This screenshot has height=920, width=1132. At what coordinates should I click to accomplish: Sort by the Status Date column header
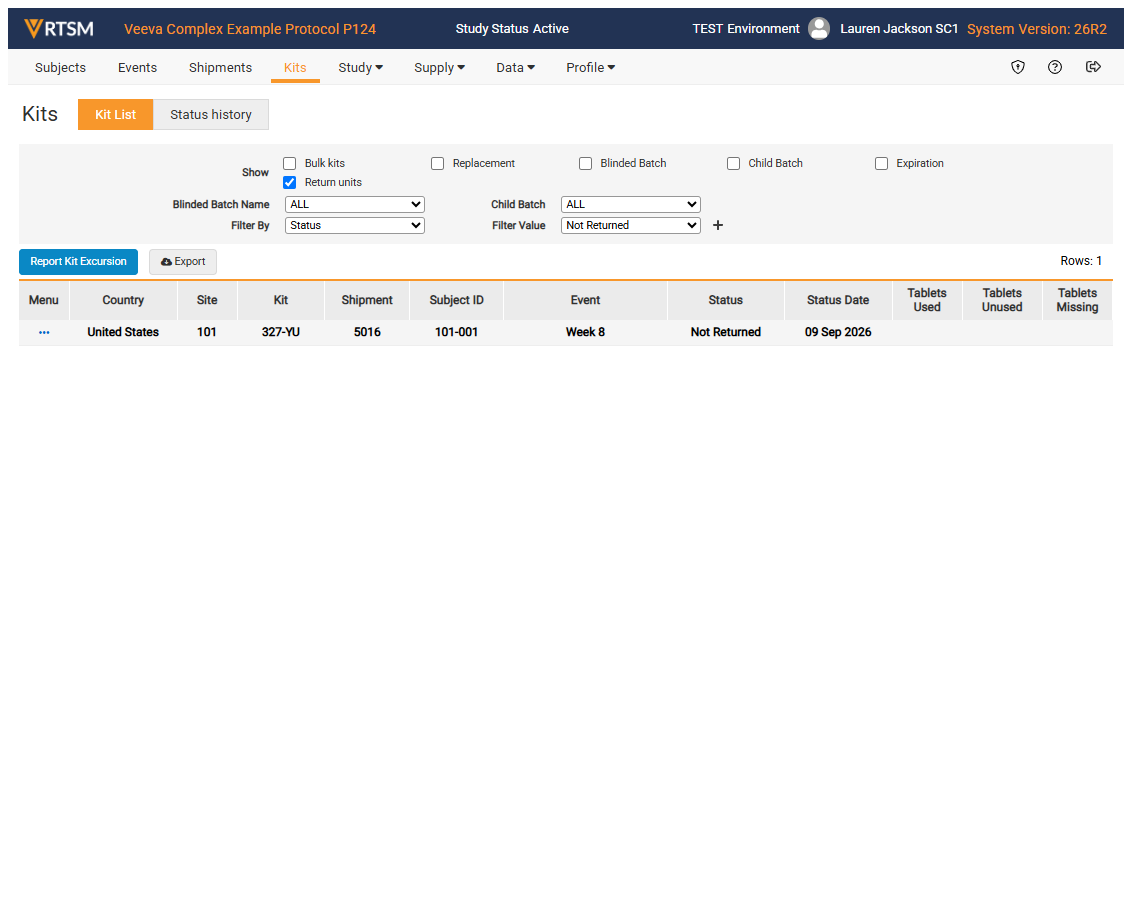pos(837,300)
